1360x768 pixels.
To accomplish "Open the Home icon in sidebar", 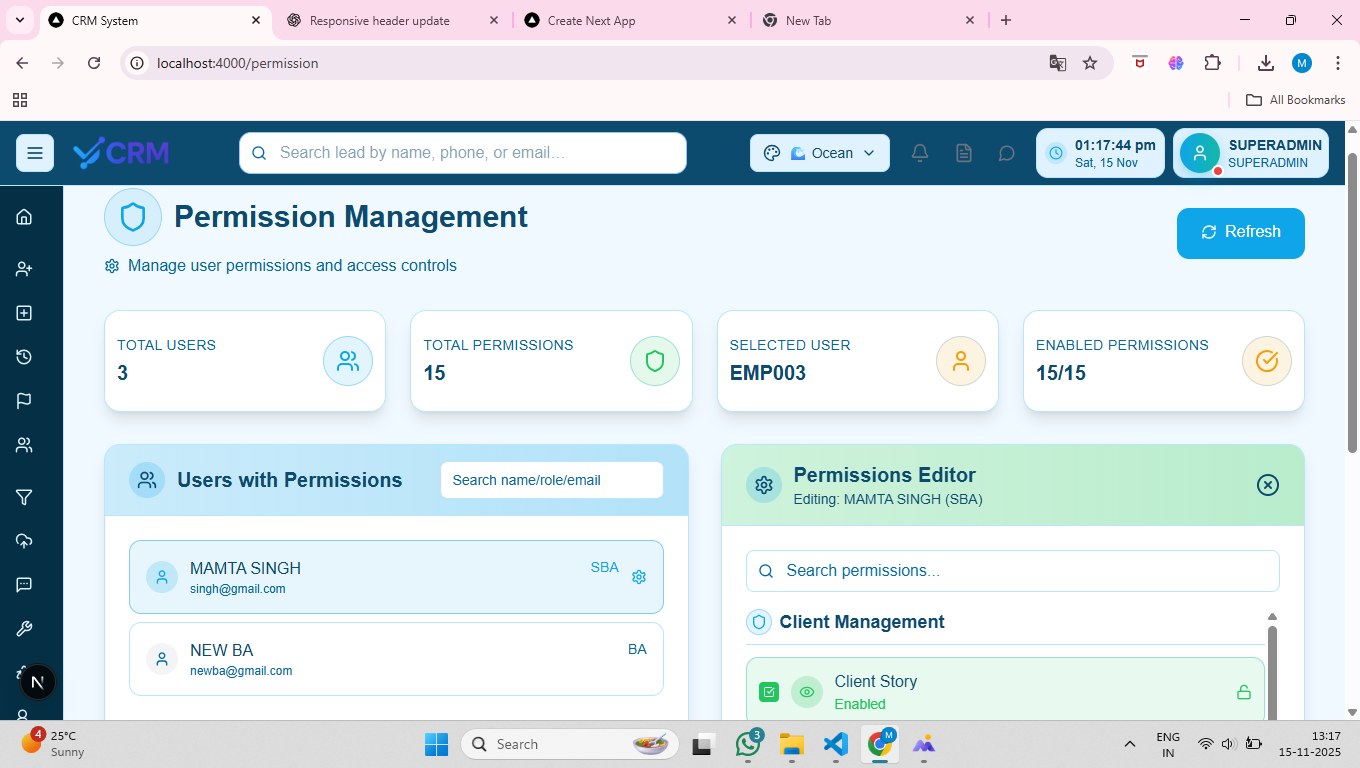I will pyautogui.click(x=23, y=216).
